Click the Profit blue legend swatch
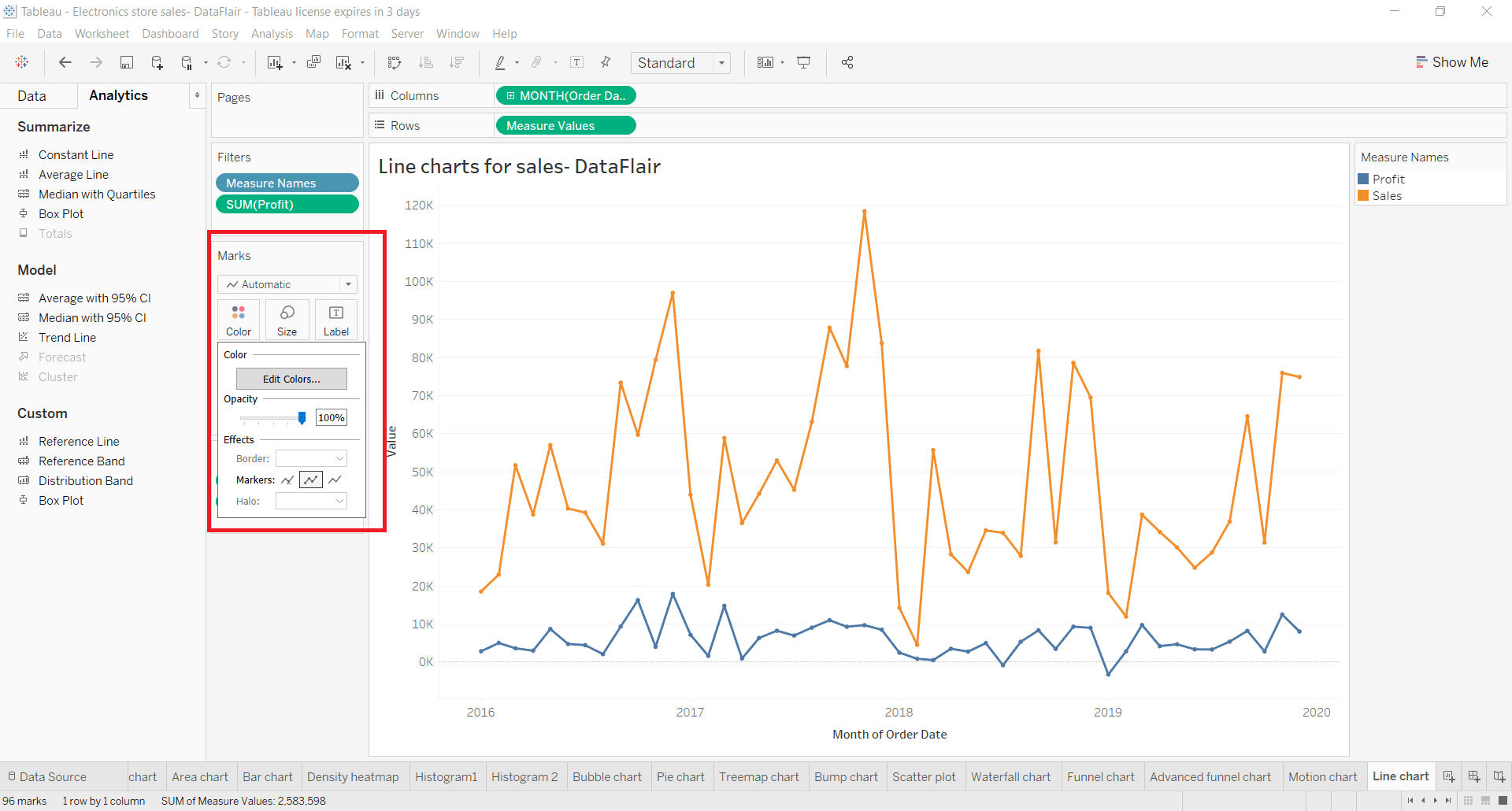The image size is (1512, 811). coord(1363,179)
